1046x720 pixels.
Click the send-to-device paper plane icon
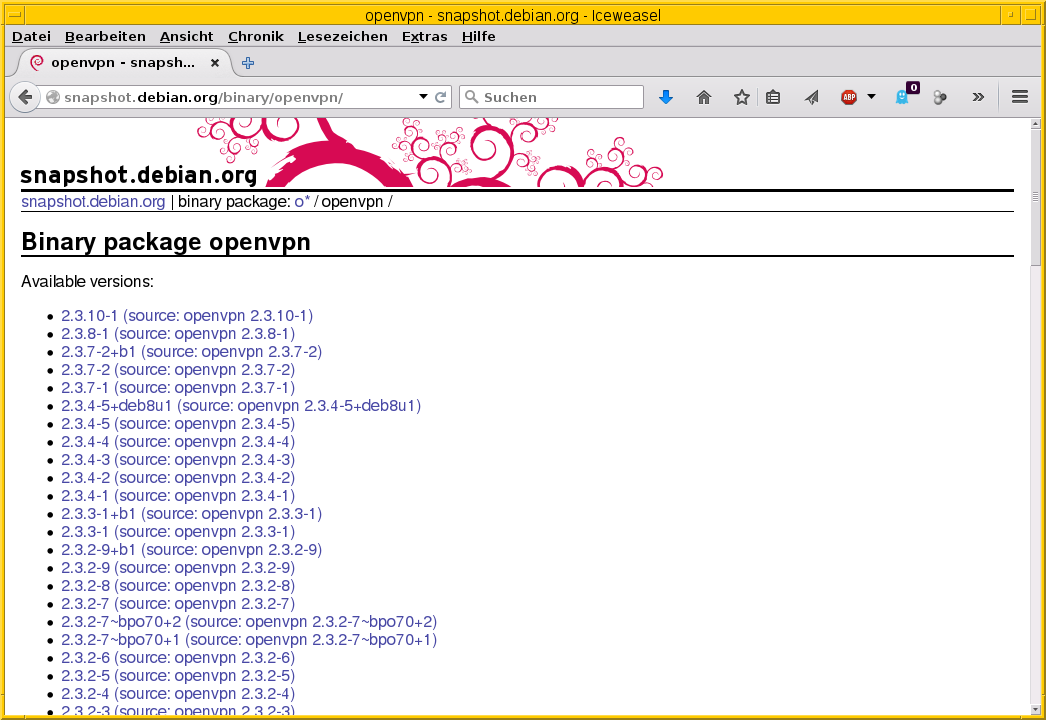(x=810, y=97)
